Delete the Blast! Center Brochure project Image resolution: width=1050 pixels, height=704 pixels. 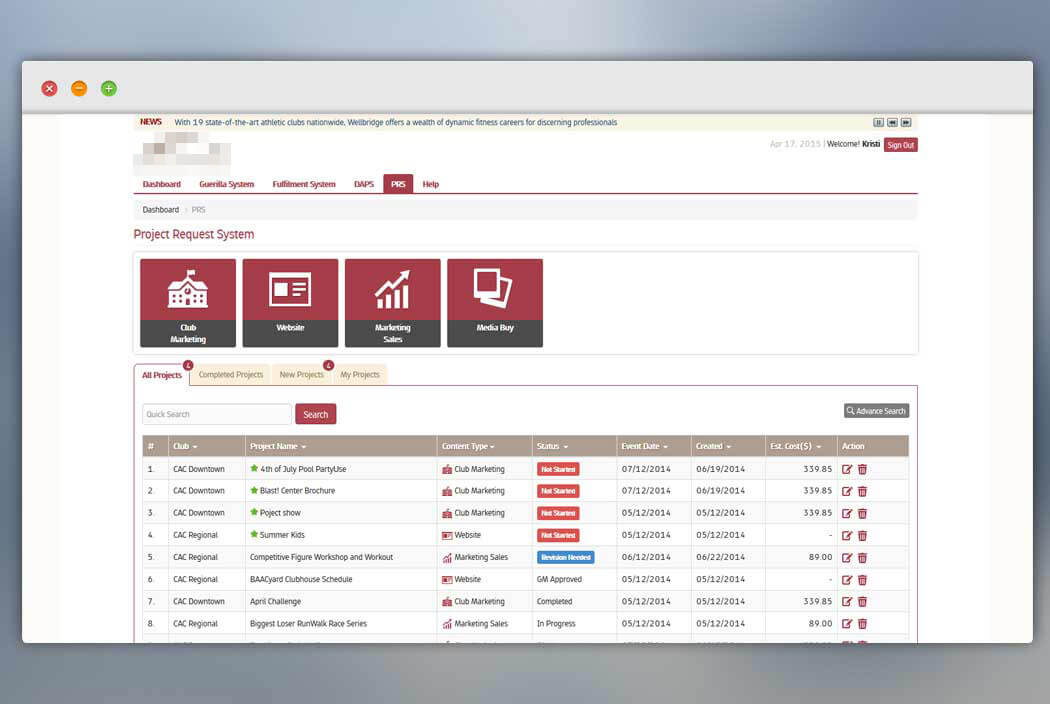862,492
